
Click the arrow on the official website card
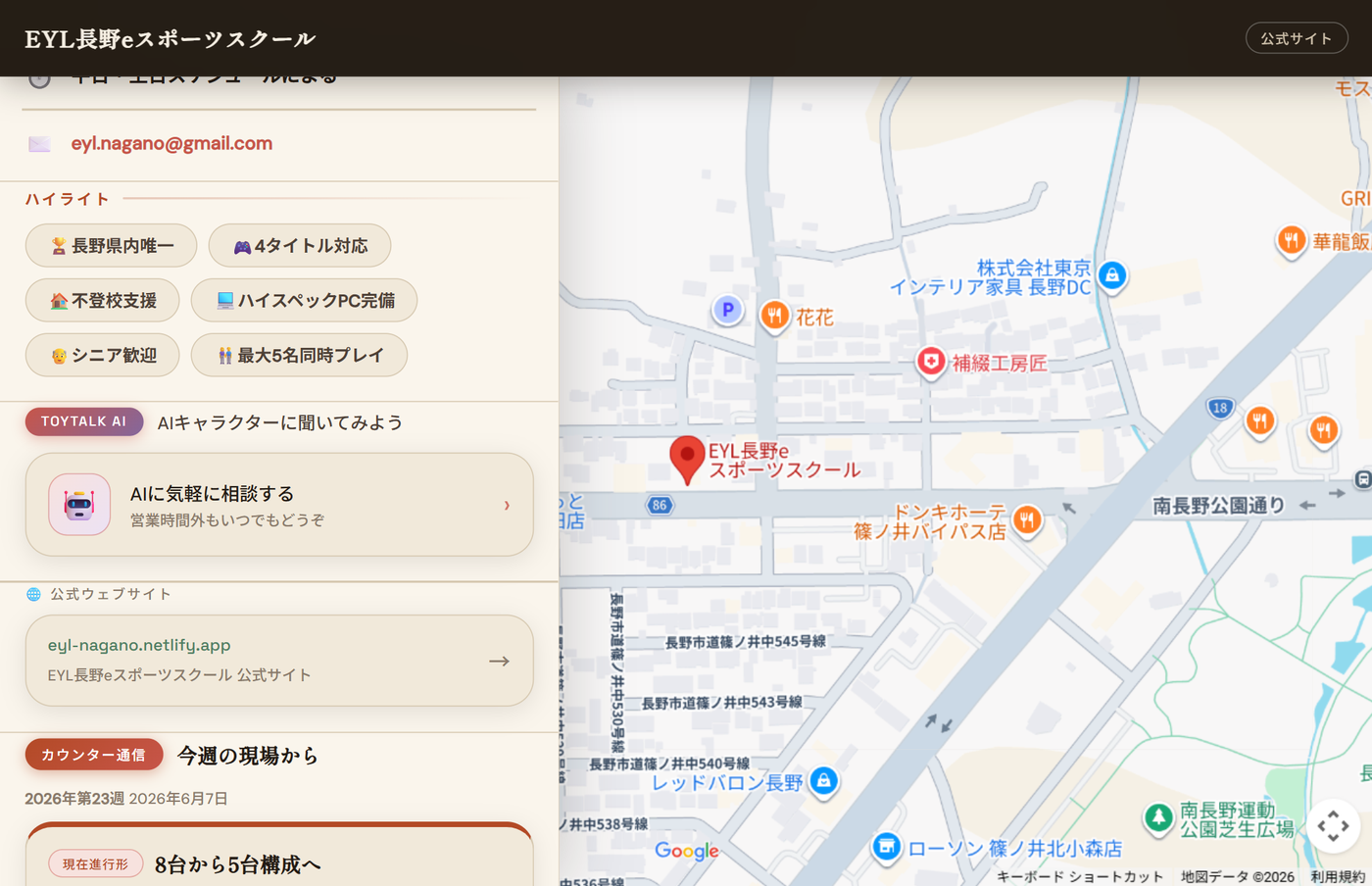[499, 662]
